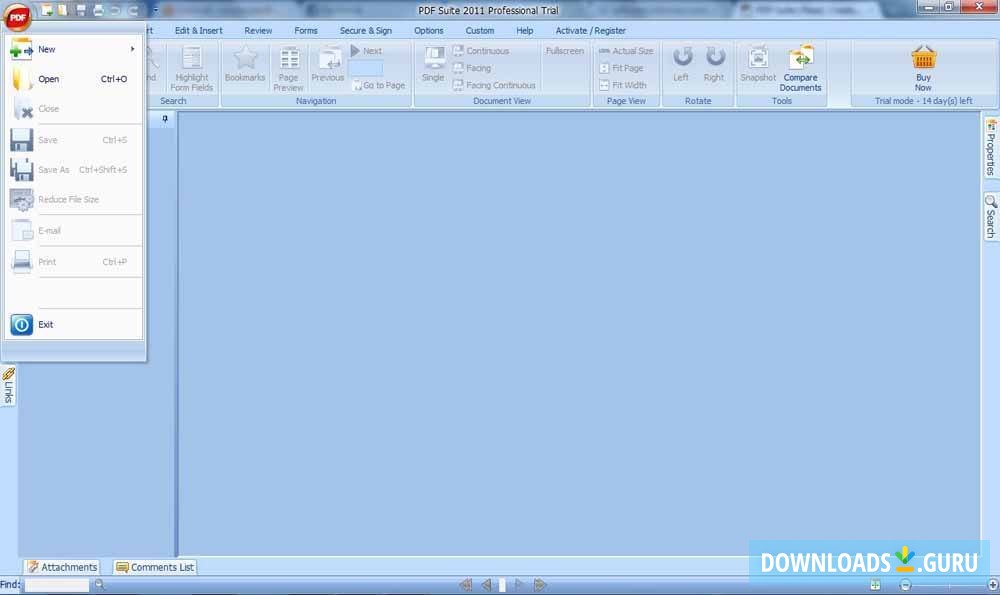1000x595 pixels.
Task: Switch to the Review ribbon tab
Action: pyautogui.click(x=258, y=30)
